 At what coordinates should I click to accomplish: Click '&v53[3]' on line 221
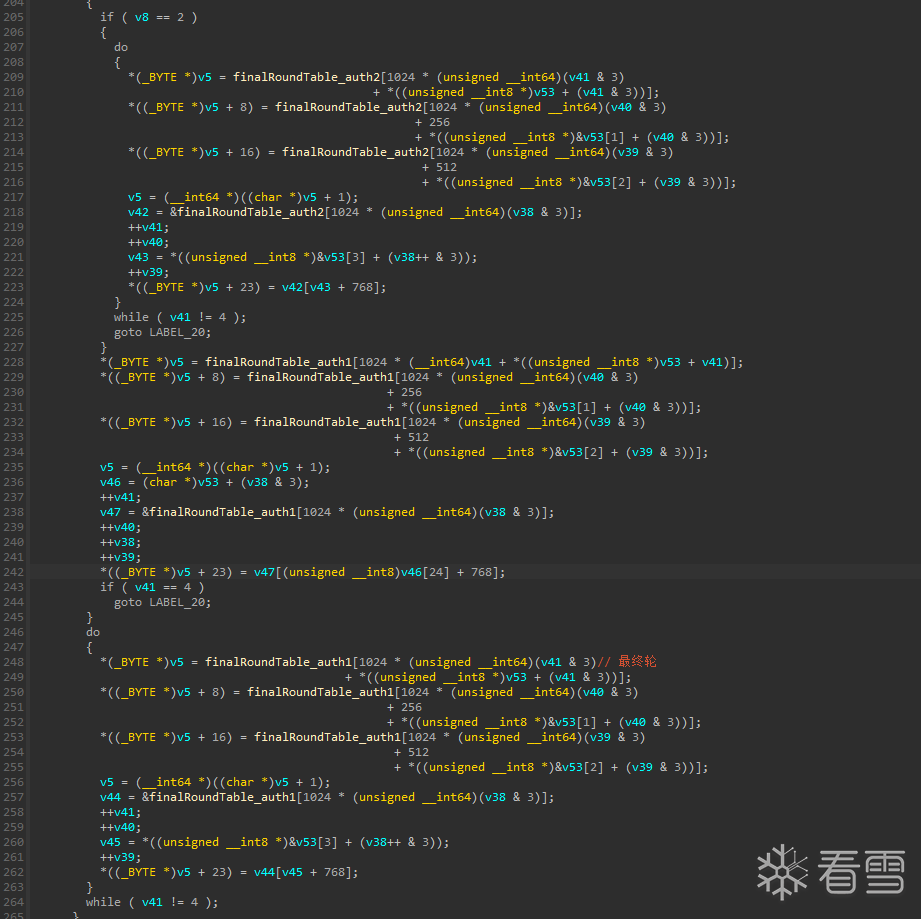click(x=341, y=257)
